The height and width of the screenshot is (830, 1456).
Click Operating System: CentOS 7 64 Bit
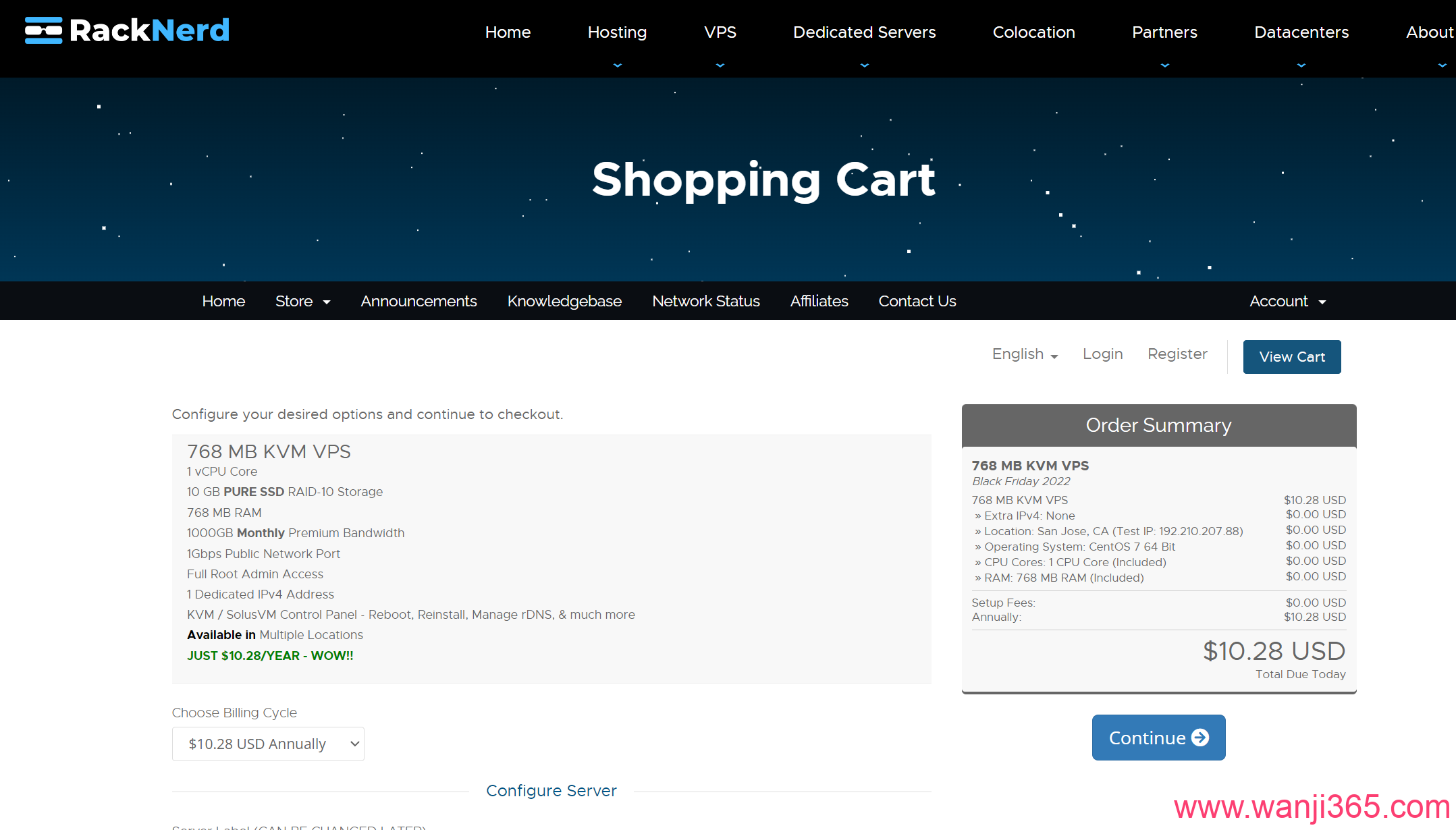coord(1075,547)
